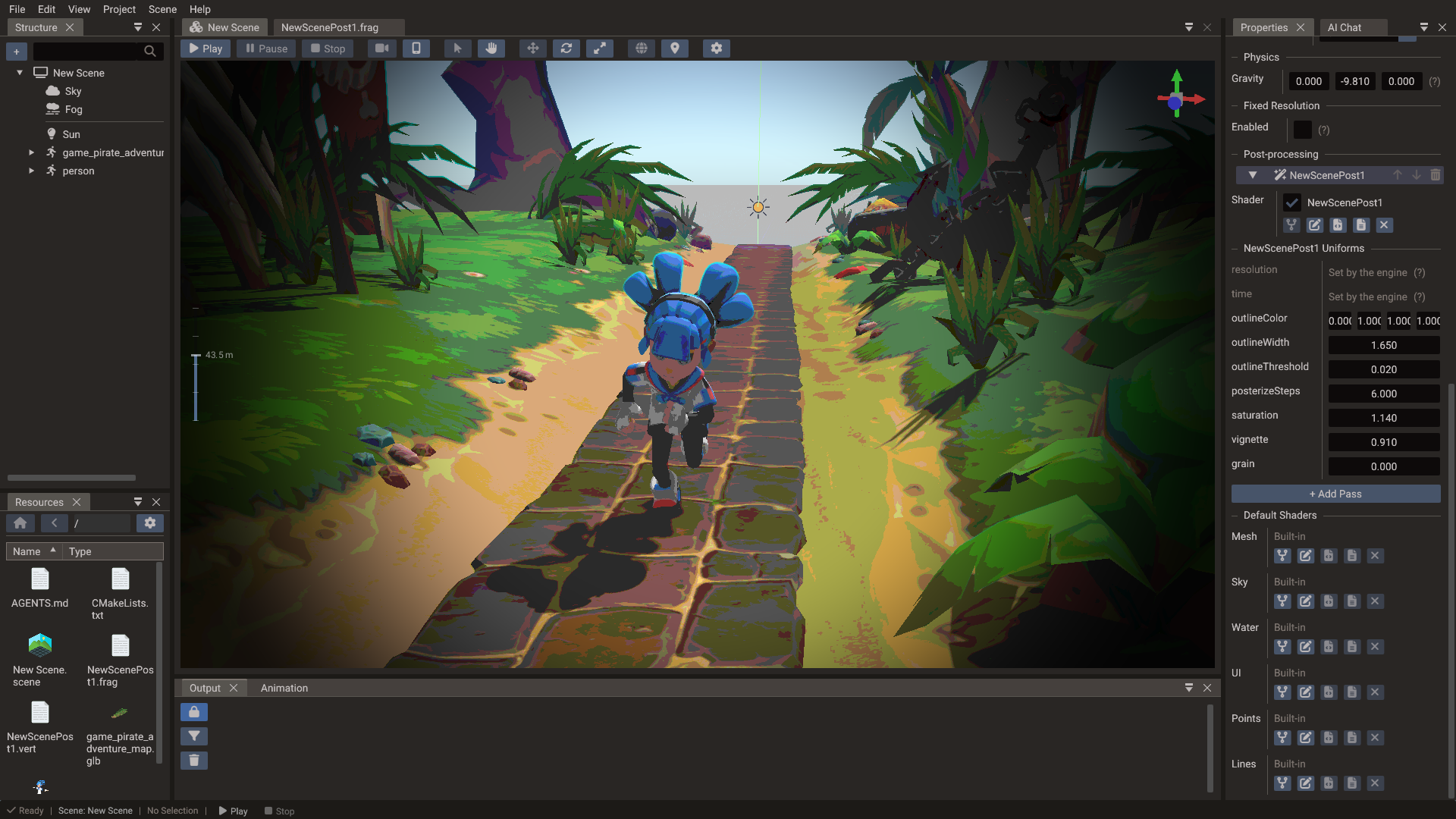Click the outlineWidth value field

(1384, 345)
